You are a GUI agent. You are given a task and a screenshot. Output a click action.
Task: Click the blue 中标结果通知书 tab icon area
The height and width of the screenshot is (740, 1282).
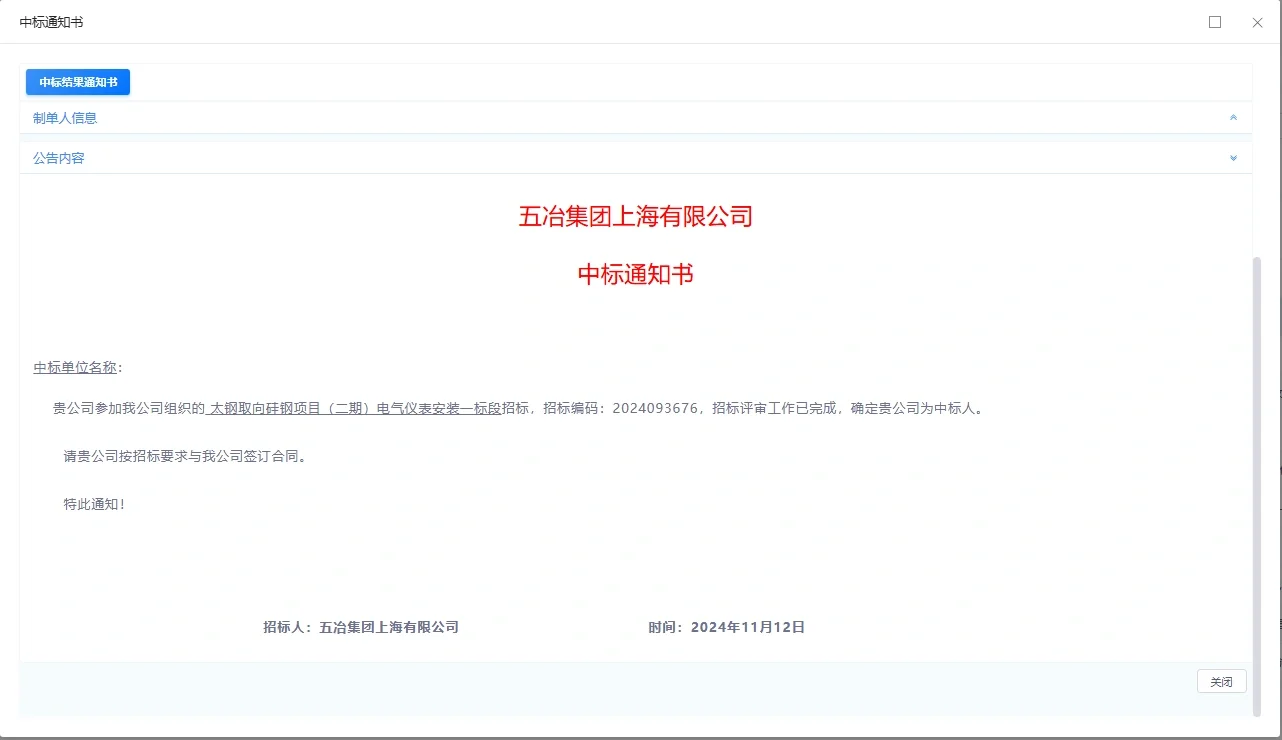click(77, 82)
